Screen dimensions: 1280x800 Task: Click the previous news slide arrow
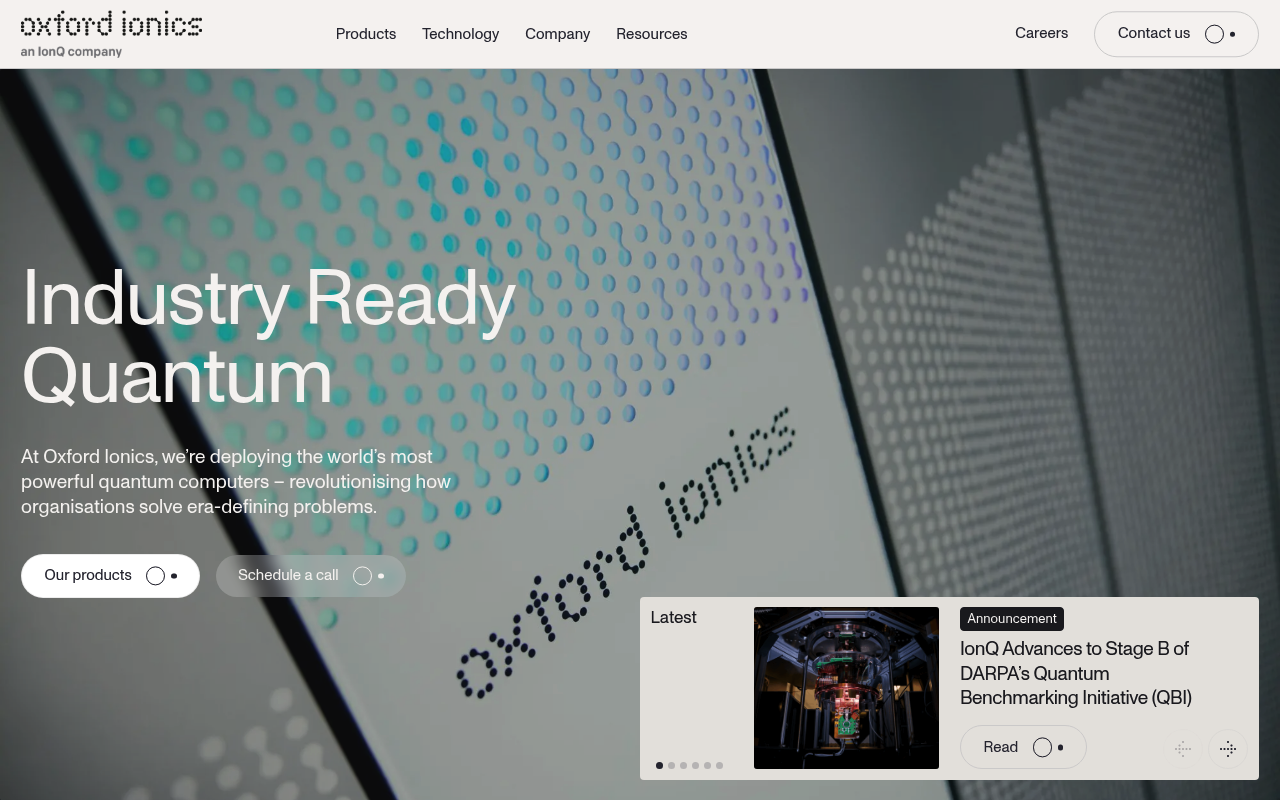pos(1183,749)
